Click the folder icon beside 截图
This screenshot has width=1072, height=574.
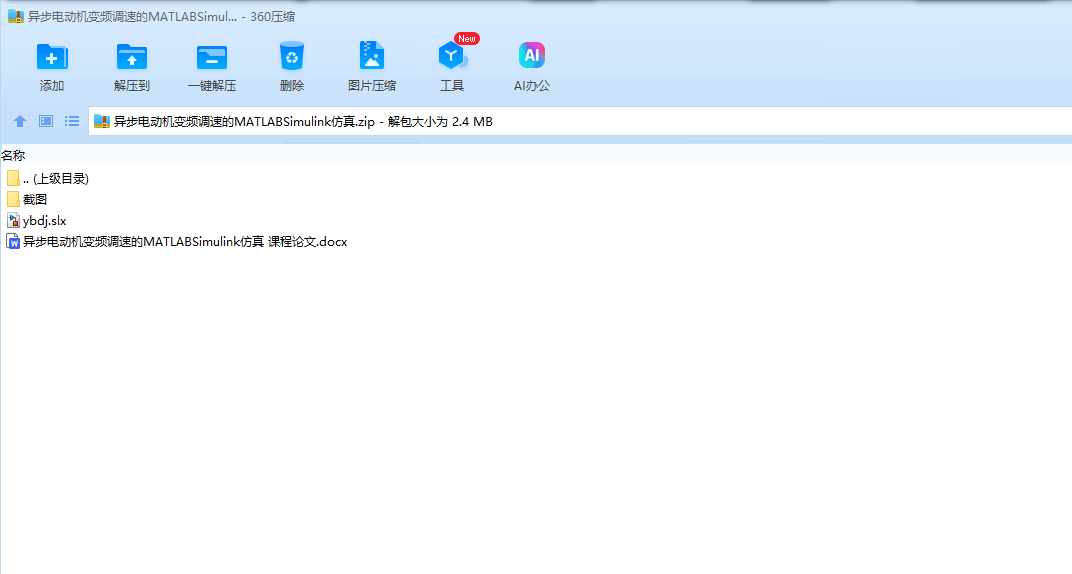click(13, 199)
